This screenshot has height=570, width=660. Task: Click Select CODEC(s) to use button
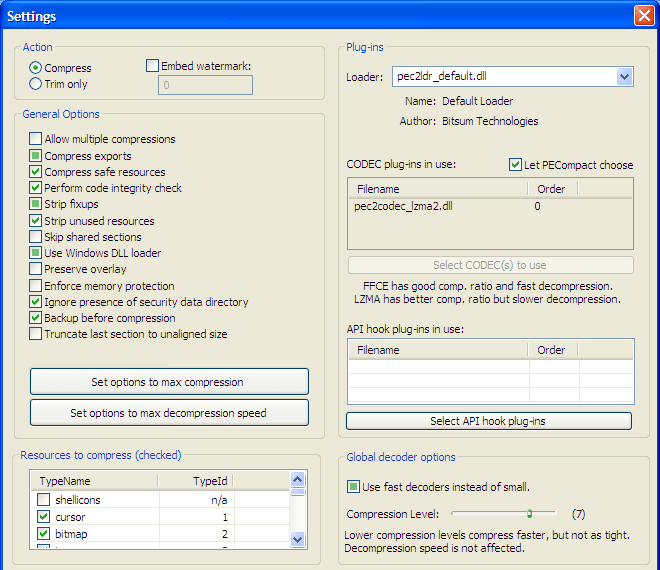click(x=490, y=265)
